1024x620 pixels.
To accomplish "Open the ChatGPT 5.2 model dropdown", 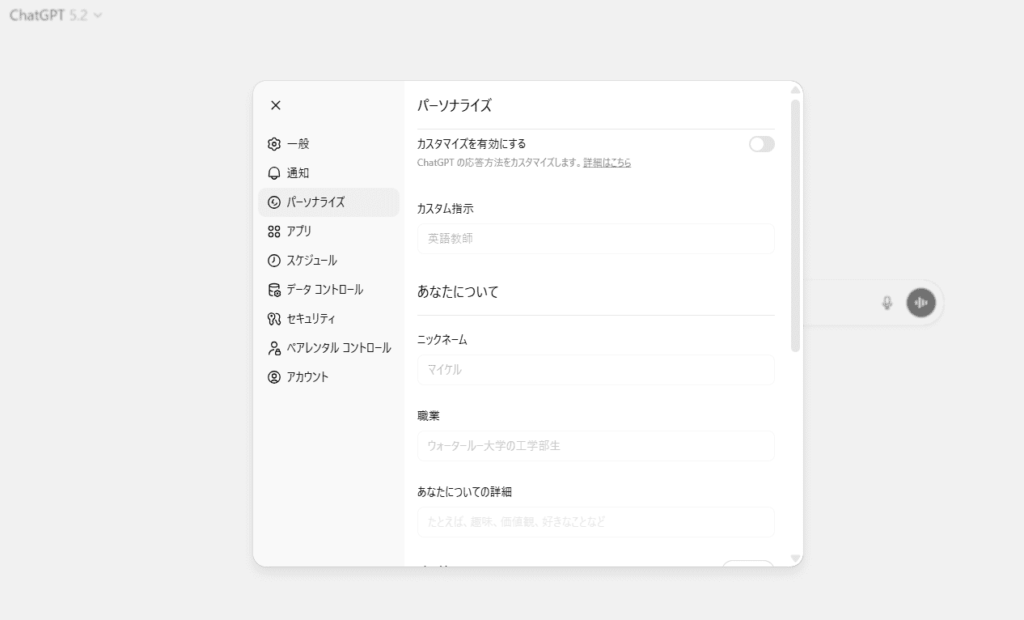I will click(x=56, y=15).
